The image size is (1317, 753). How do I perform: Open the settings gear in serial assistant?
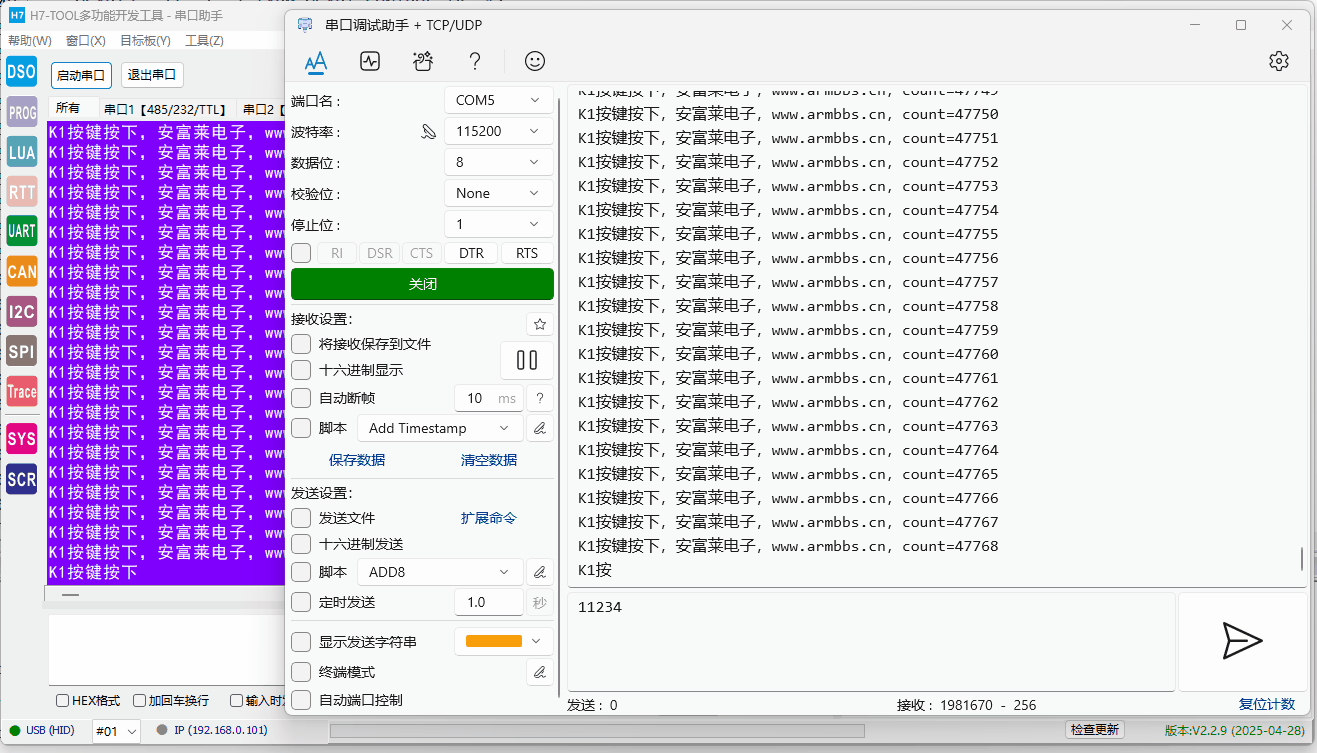coord(1279,61)
